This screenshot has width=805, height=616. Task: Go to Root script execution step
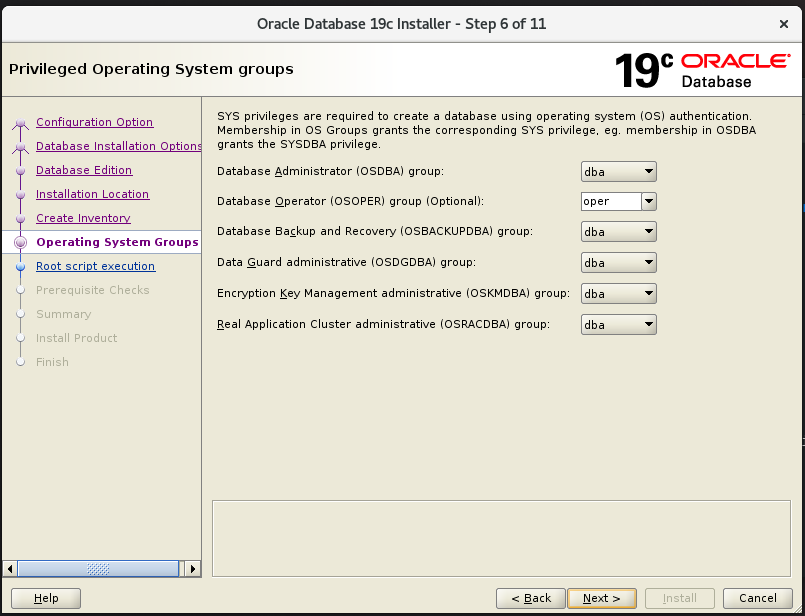click(x=95, y=266)
